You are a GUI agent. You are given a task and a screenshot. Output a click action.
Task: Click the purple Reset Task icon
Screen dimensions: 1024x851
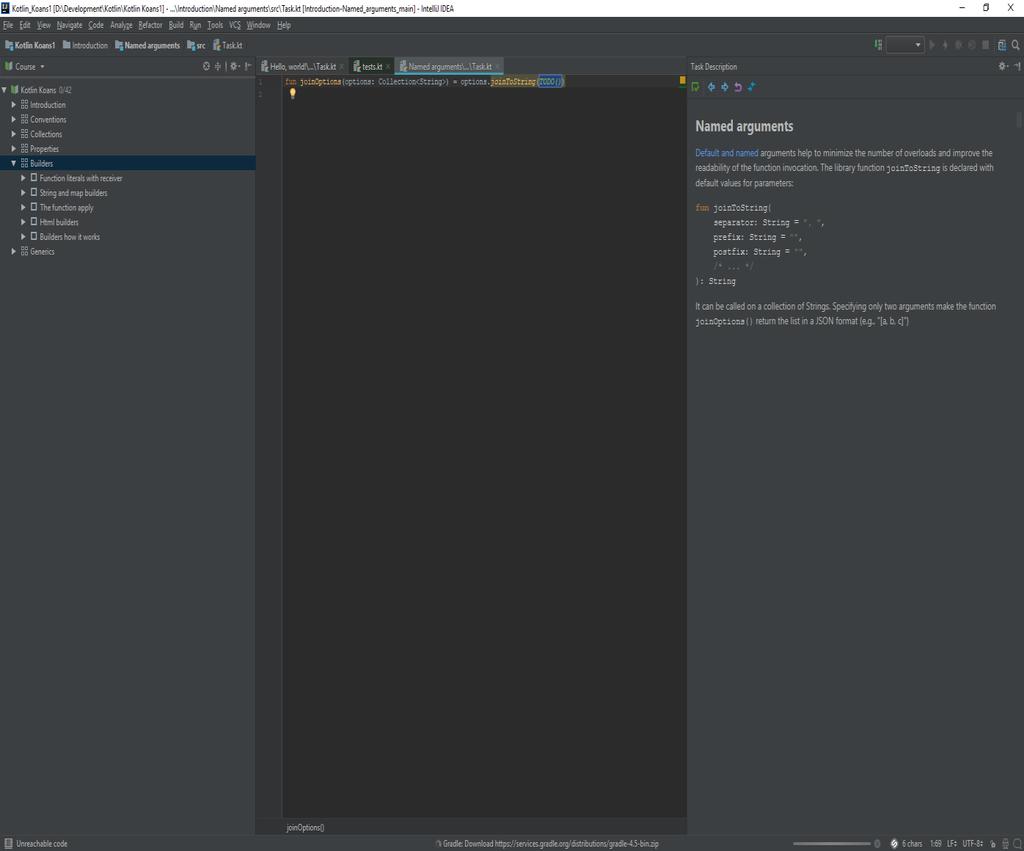(x=738, y=87)
